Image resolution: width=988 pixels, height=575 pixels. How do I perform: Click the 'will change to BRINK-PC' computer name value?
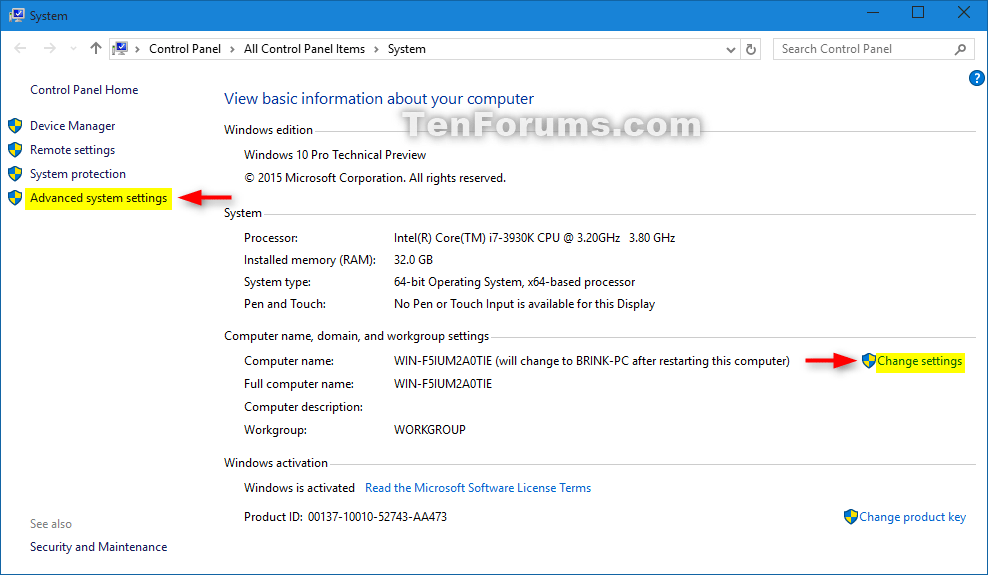[592, 361]
